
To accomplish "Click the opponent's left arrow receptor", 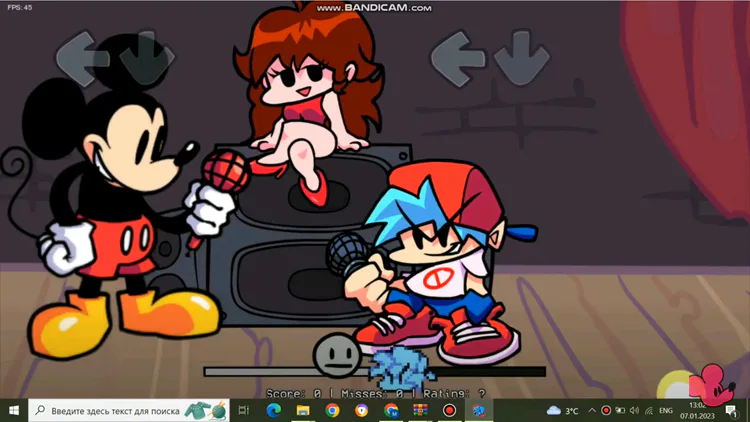I will (x=82, y=59).
